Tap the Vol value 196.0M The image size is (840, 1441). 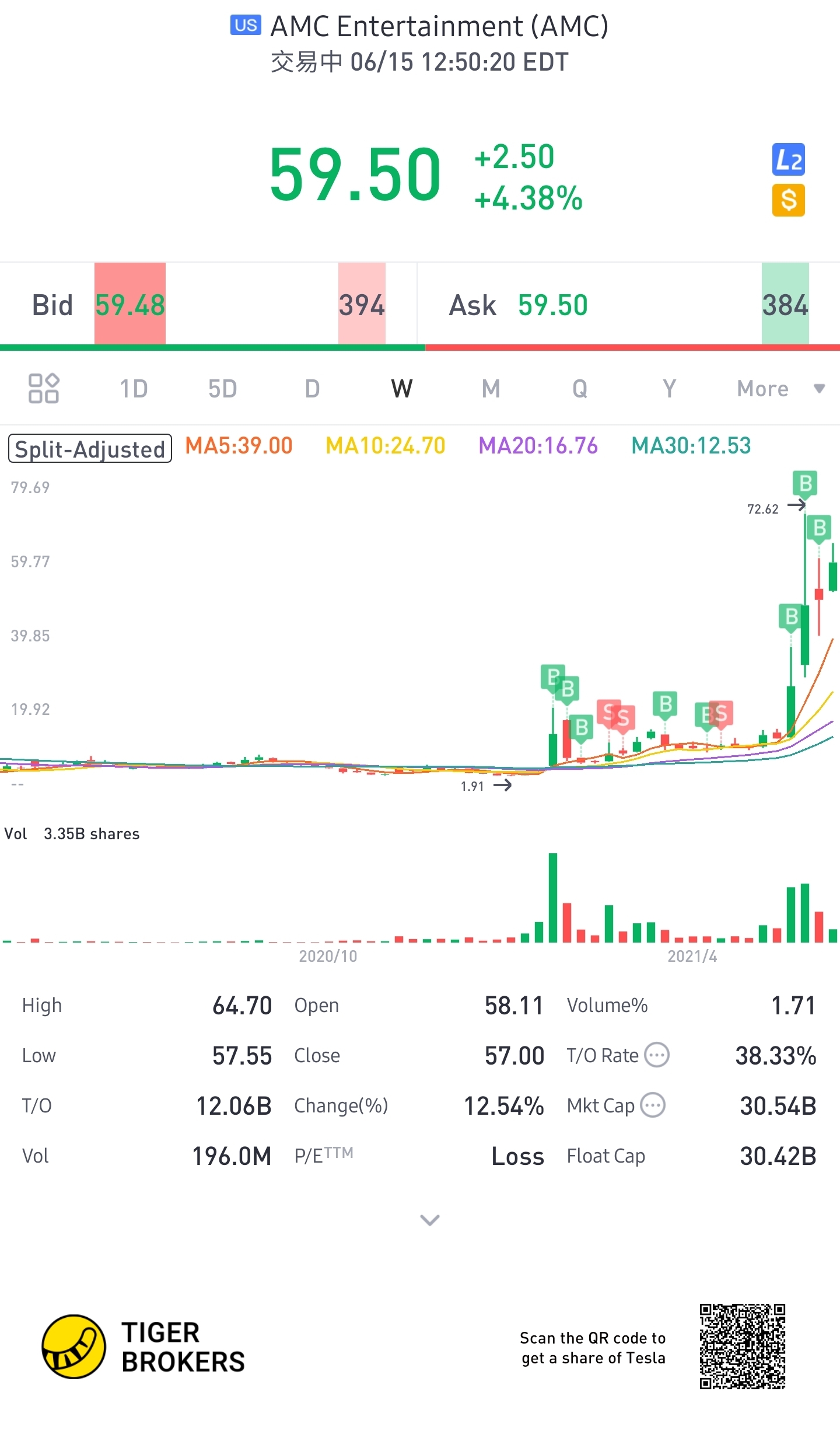pyautogui.click(x=232, y=1156)
